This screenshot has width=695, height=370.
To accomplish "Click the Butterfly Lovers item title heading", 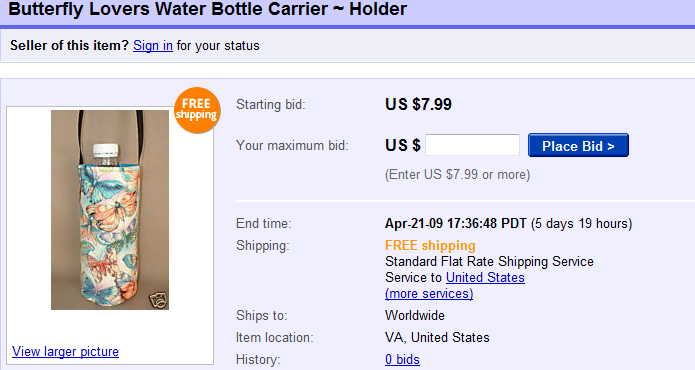I will [x=207, y=9].
